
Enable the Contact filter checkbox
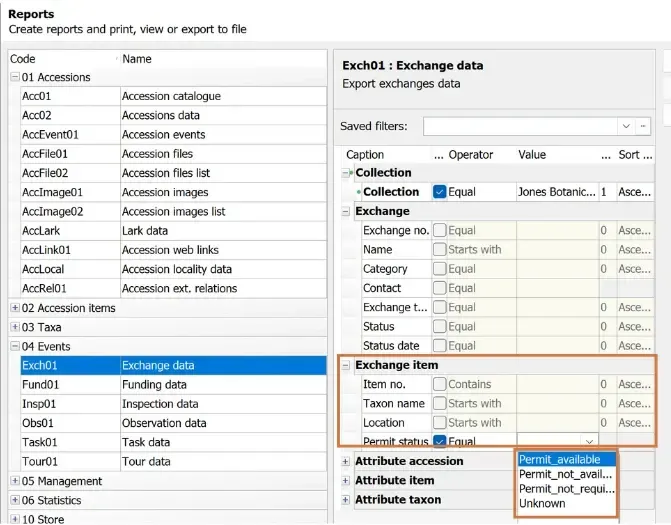(x=439, y=288)
